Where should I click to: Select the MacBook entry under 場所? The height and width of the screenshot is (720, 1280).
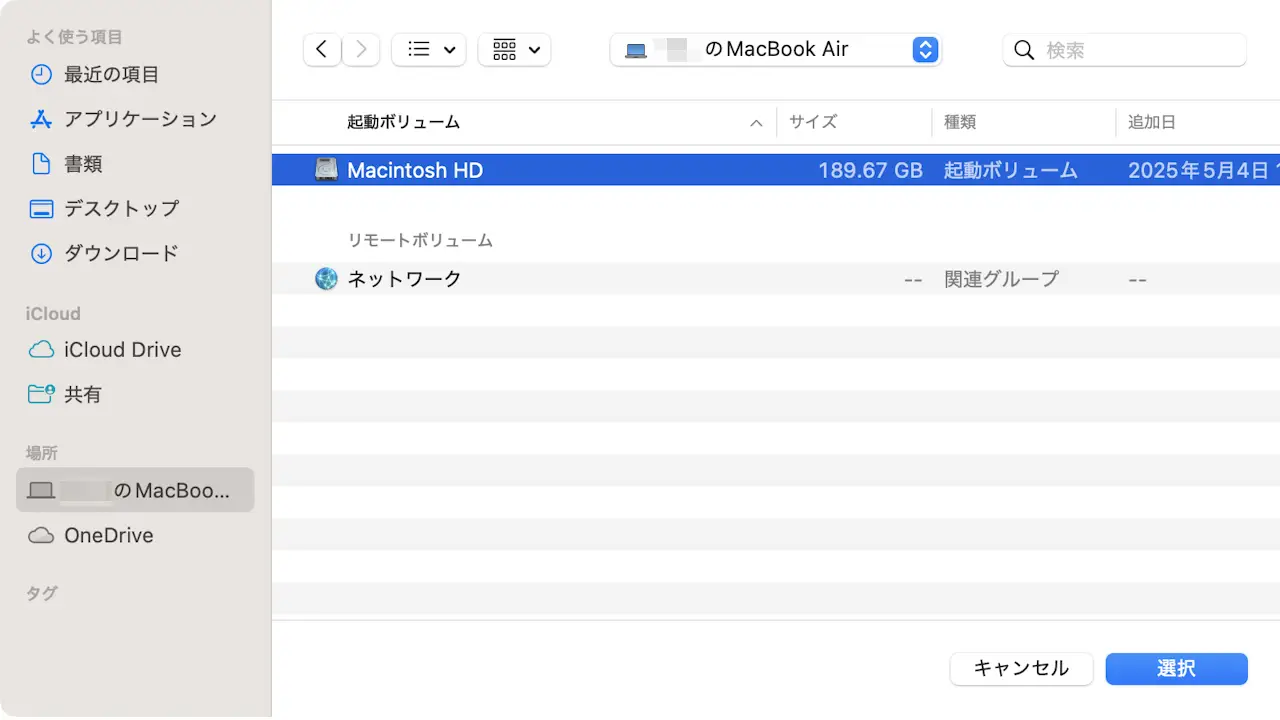click(135, 490)
